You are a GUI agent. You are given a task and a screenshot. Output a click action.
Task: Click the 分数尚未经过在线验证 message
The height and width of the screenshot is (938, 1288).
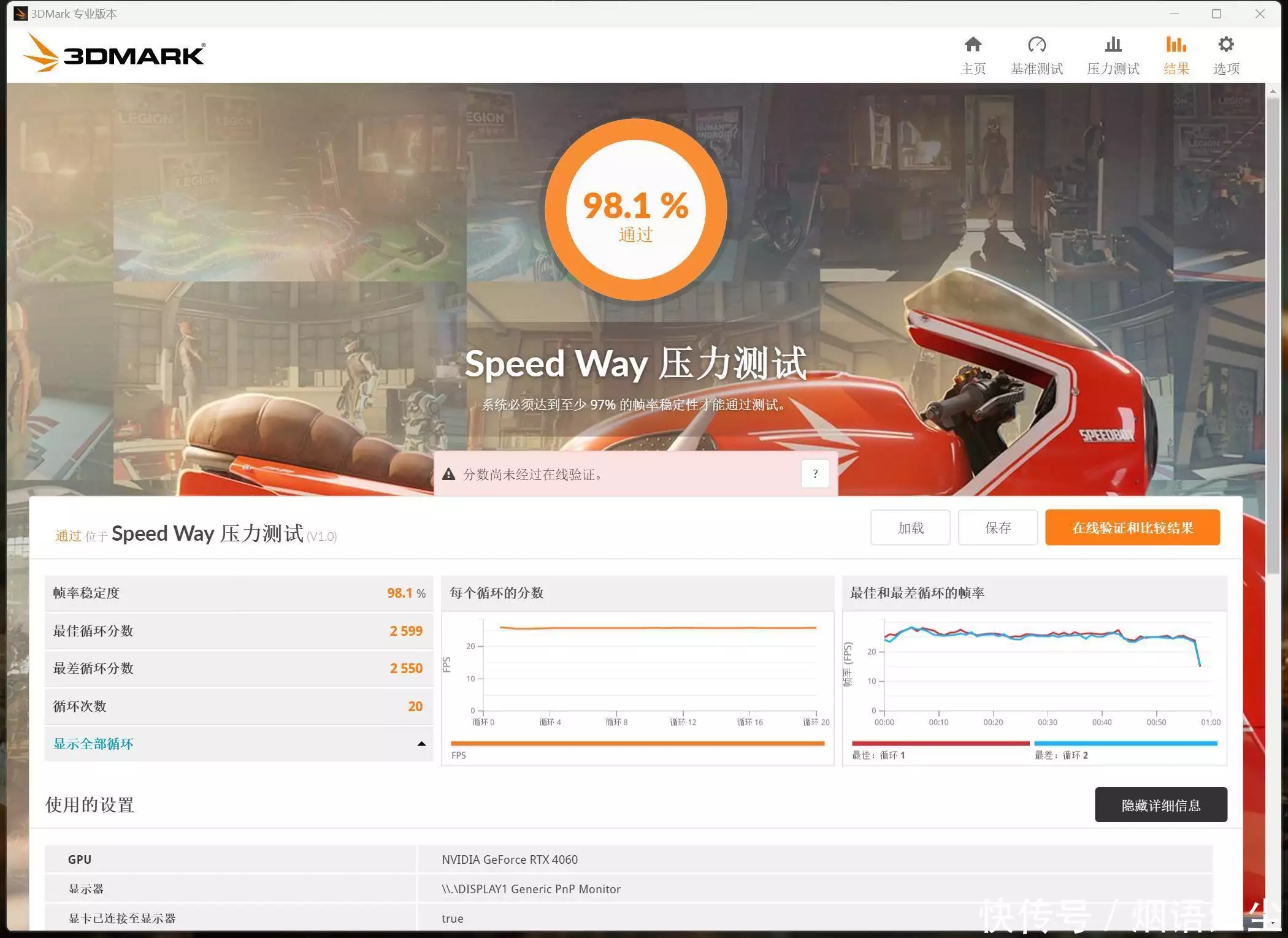click(x=533, y=475)
